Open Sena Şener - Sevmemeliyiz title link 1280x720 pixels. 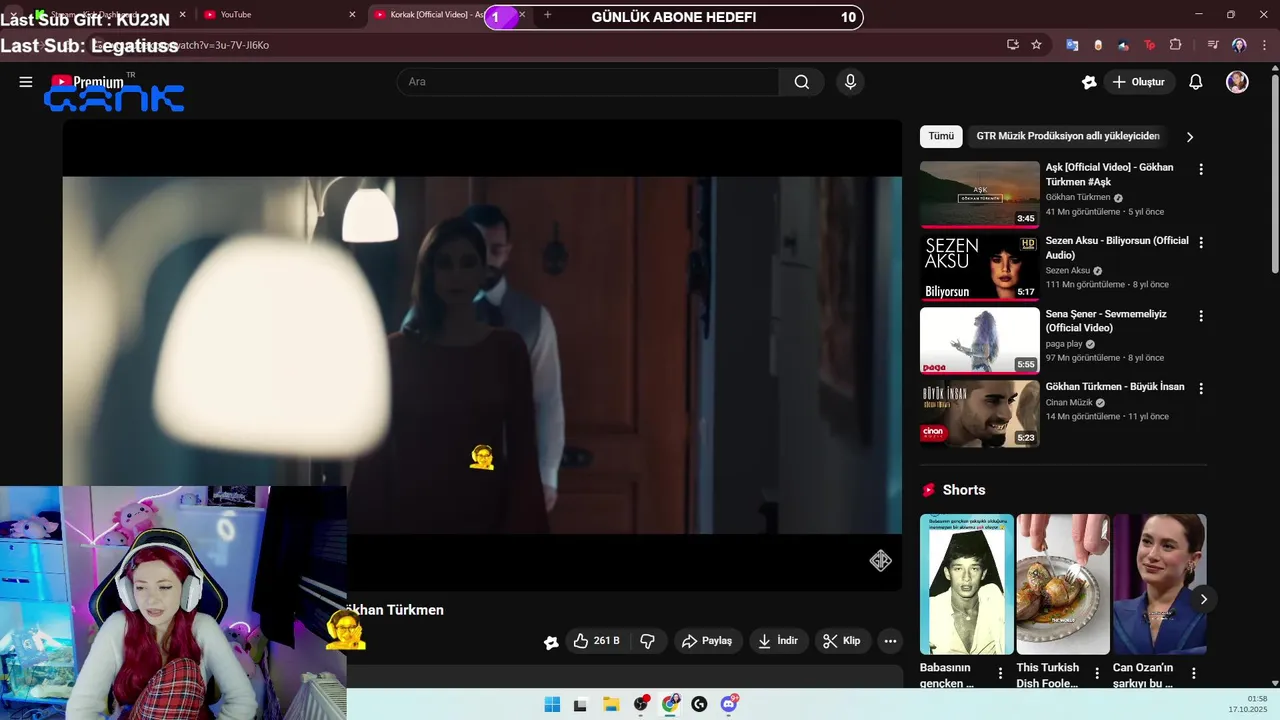[x=1106, y=320]
